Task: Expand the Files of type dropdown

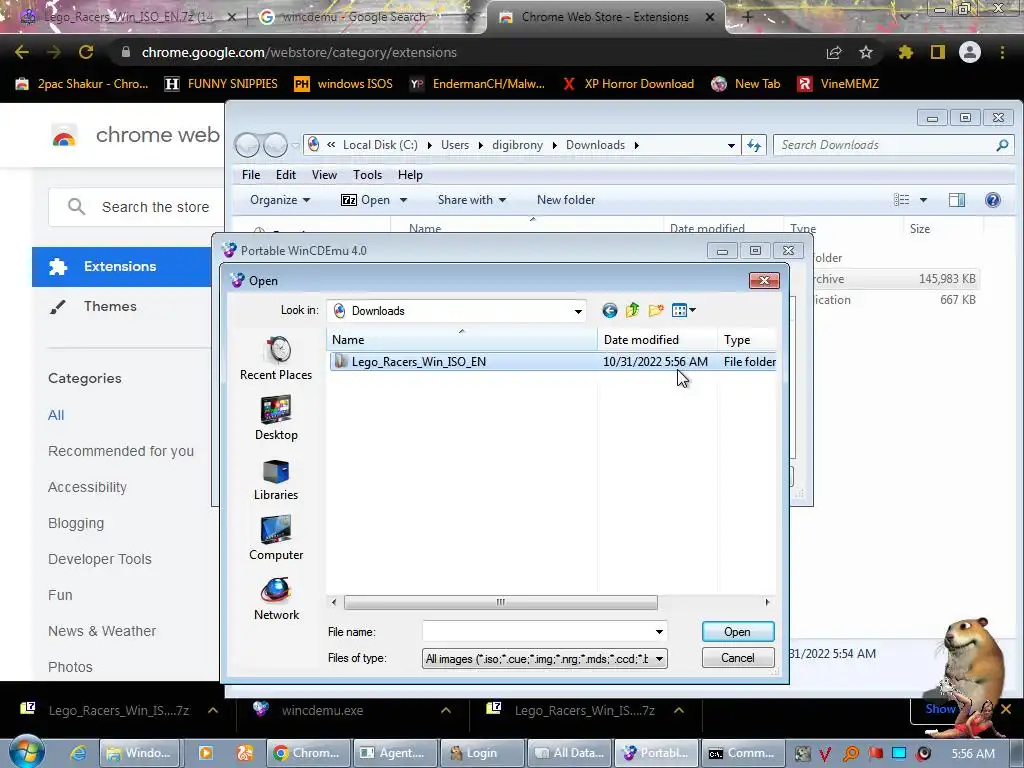Action: tap(659, 659)
